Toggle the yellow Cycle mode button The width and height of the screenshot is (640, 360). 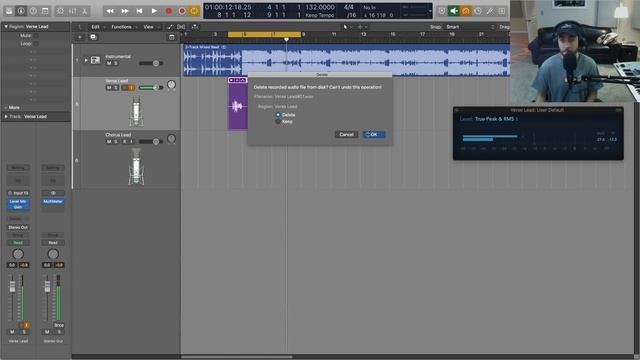click(194, 11)
